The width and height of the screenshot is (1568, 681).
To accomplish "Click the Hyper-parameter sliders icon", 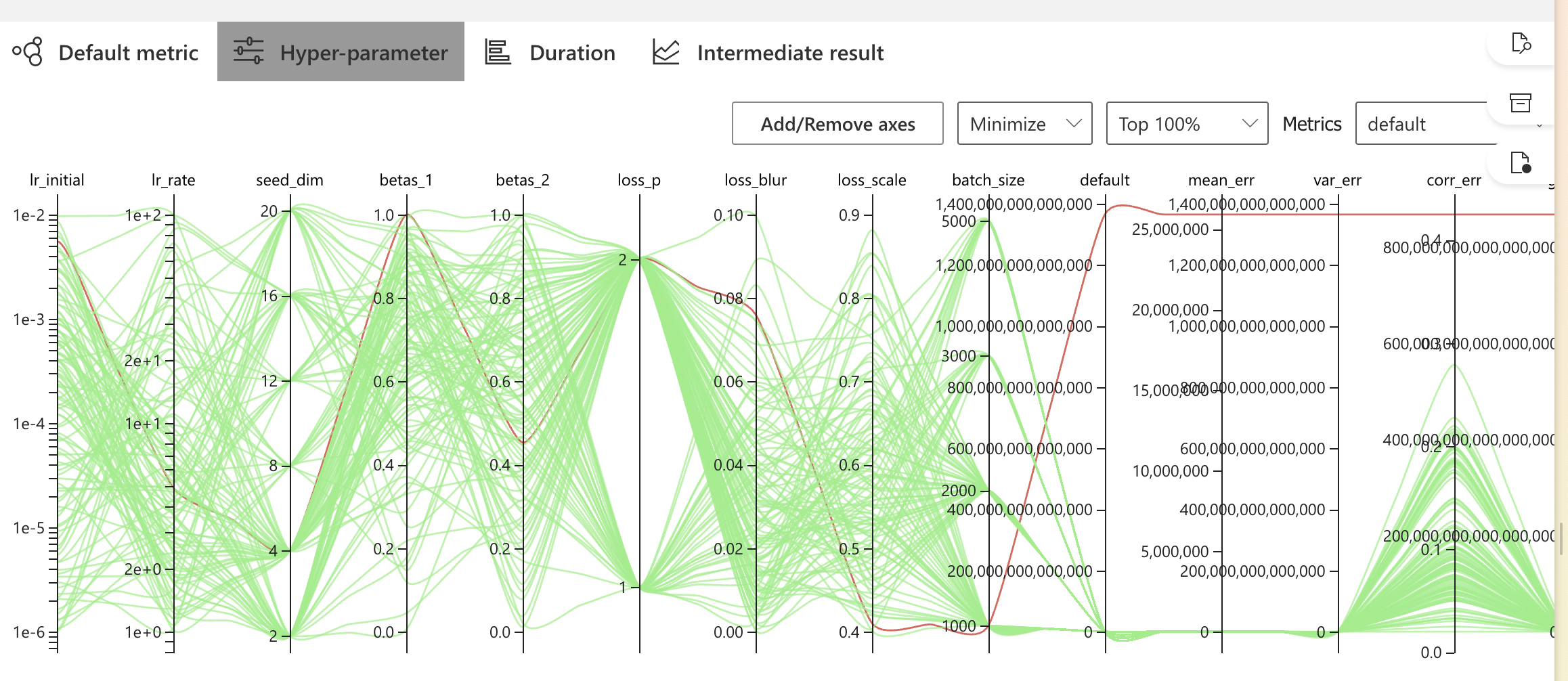I will click(x=248, y=51).
